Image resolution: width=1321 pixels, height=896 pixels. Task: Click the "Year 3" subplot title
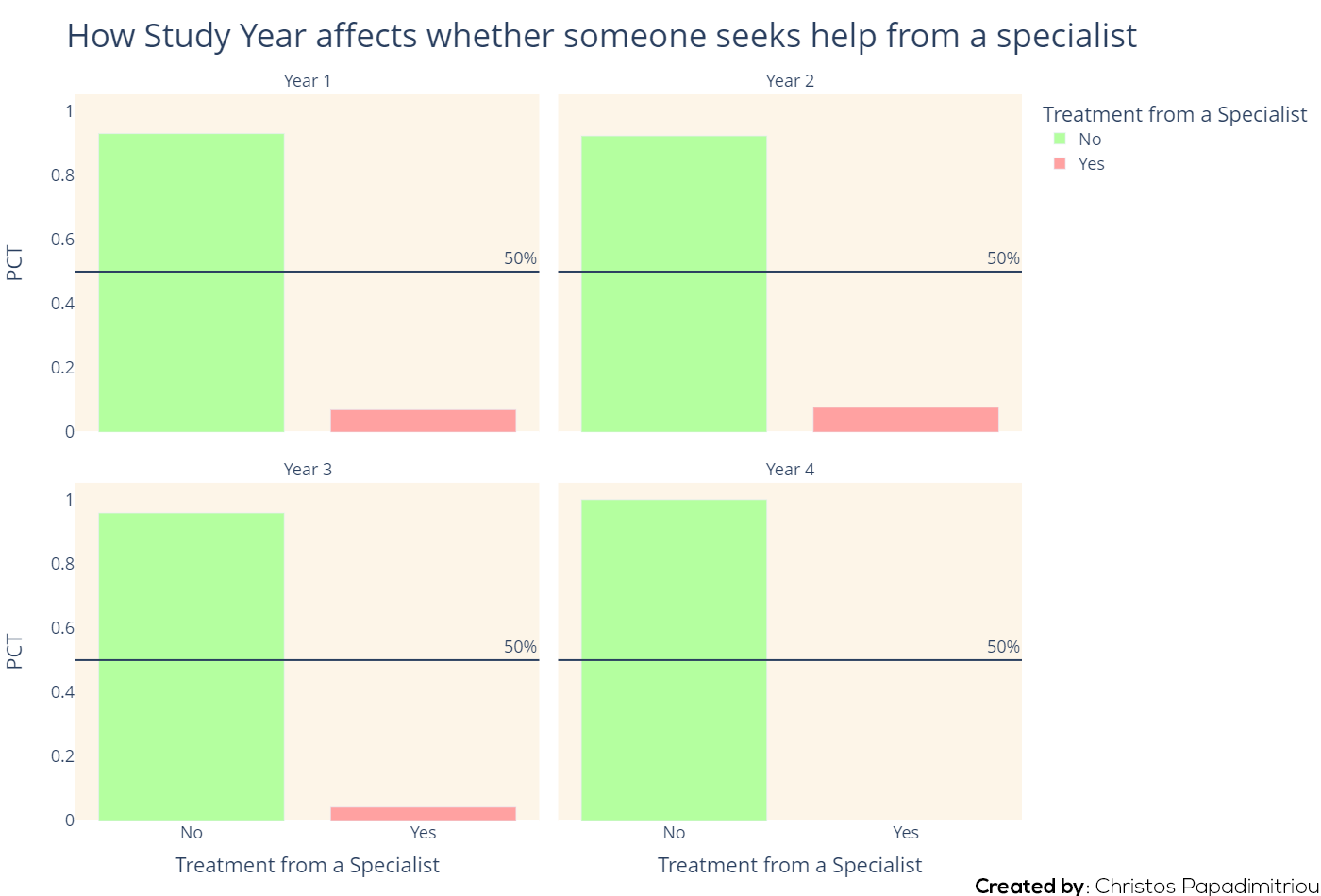308,470
